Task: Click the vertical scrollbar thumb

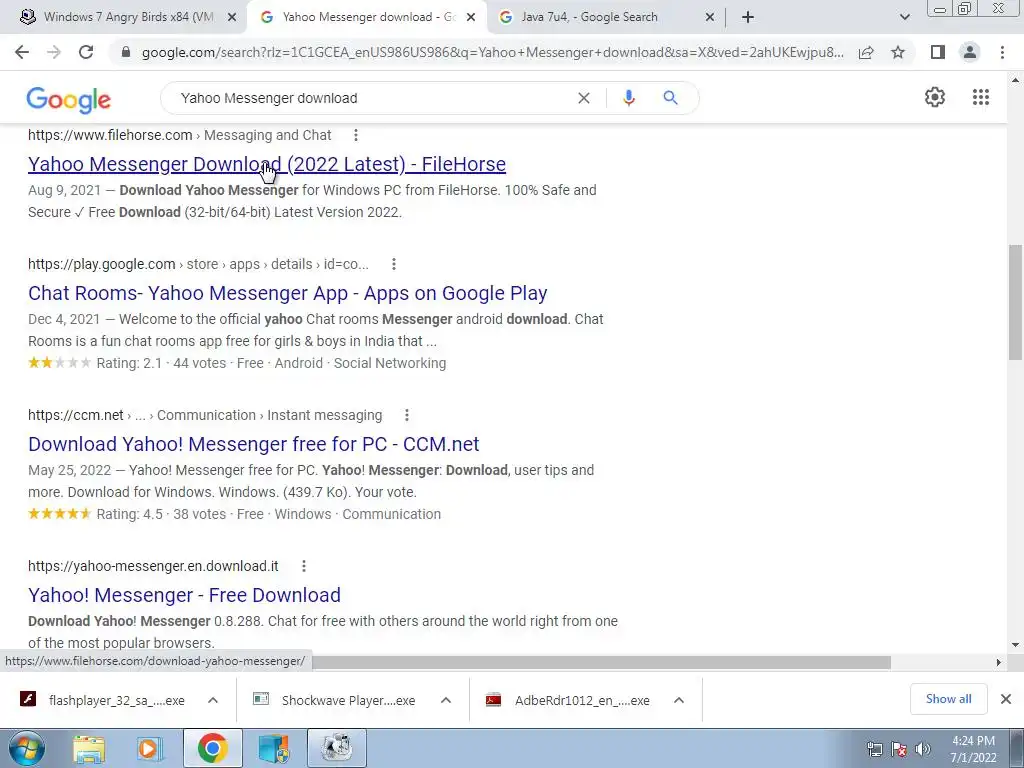Action: click(x=1015, y=302)
